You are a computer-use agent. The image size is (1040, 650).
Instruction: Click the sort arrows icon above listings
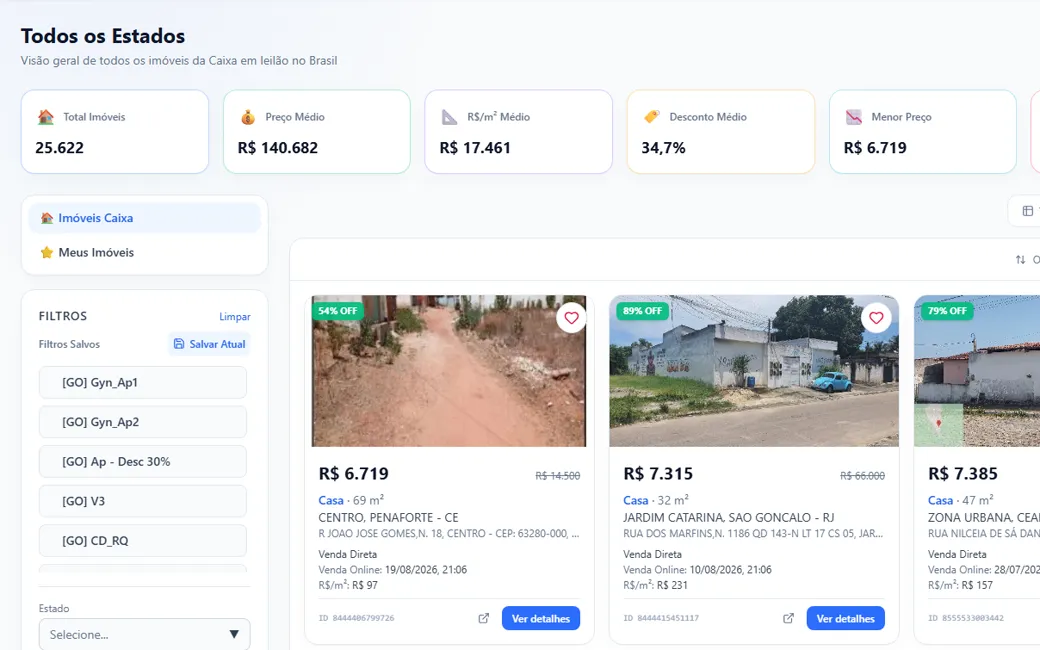[1020, 259]
